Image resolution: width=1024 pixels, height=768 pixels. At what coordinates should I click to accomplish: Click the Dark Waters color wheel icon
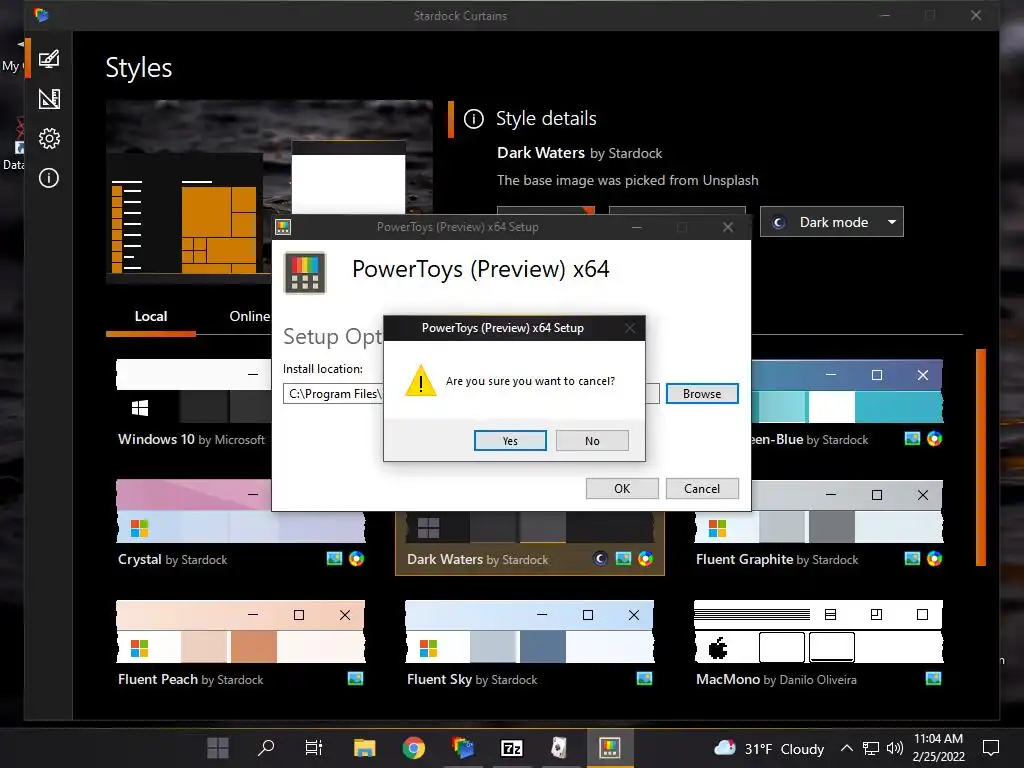(x=645, y=558)
